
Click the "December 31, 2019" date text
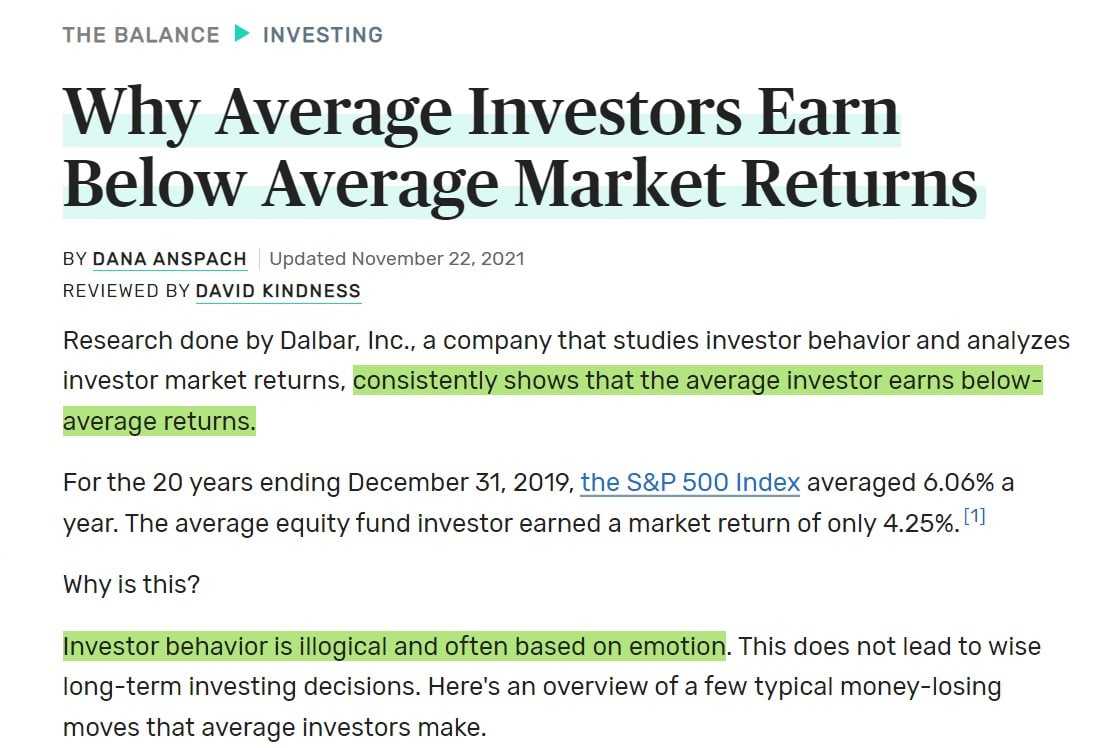pyautogui.click(x=459, y=483)
